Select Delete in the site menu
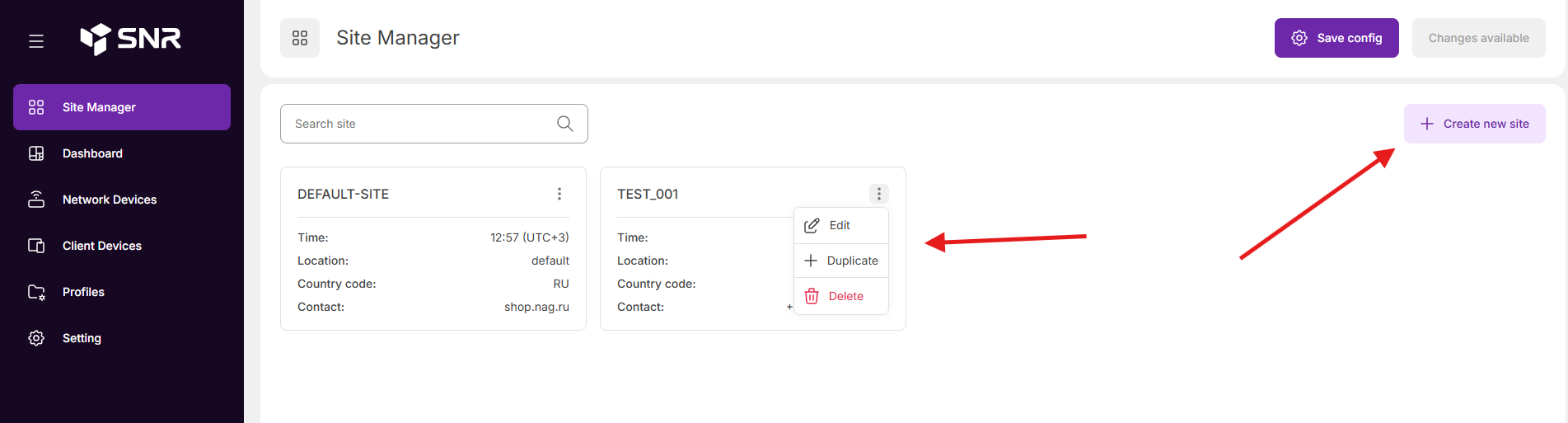 pos(845,296)
